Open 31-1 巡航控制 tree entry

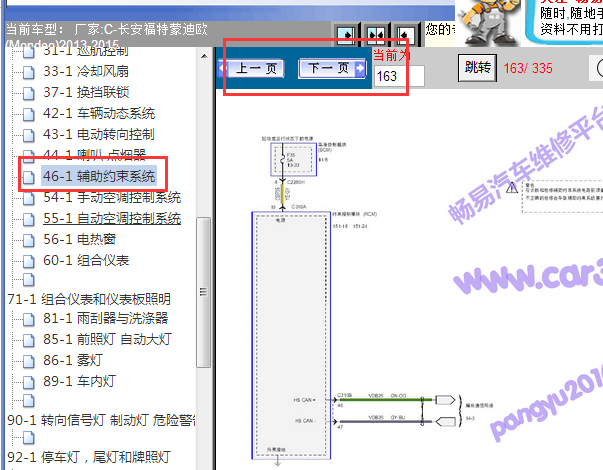85,51
